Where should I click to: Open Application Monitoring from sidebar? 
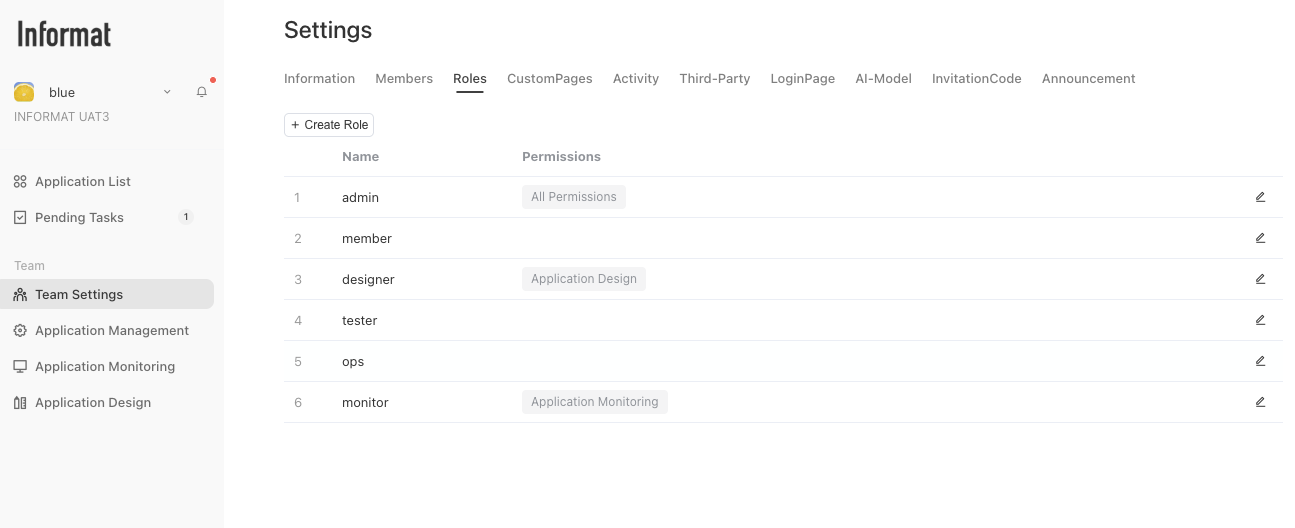tap(104, 367)
